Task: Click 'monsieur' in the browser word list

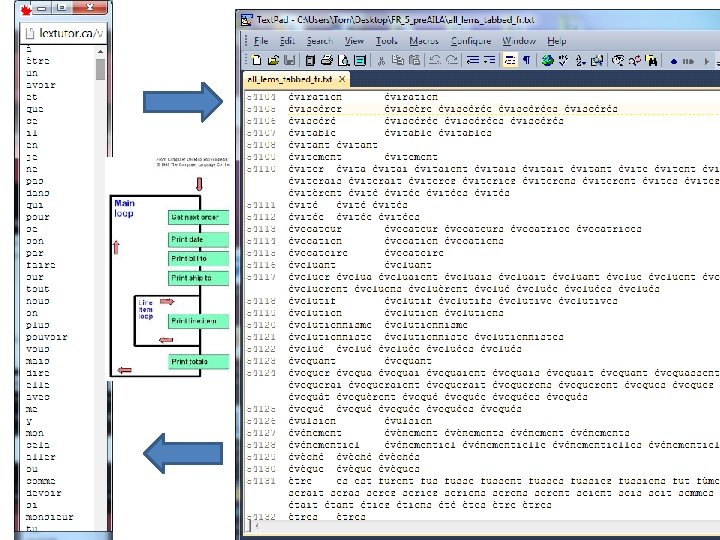Action: point(50,517)
